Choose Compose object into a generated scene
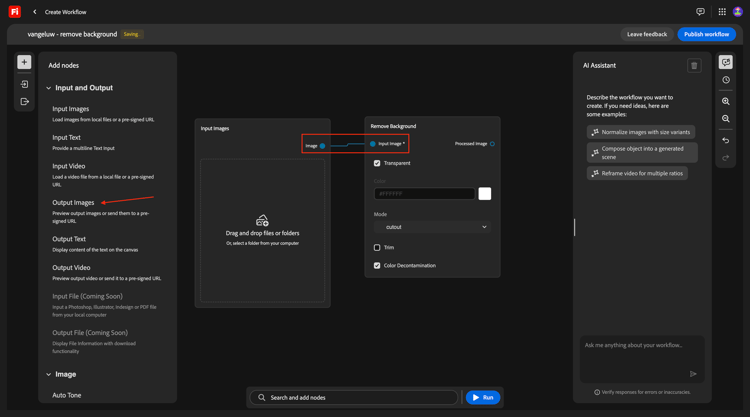 pos(642,153)
